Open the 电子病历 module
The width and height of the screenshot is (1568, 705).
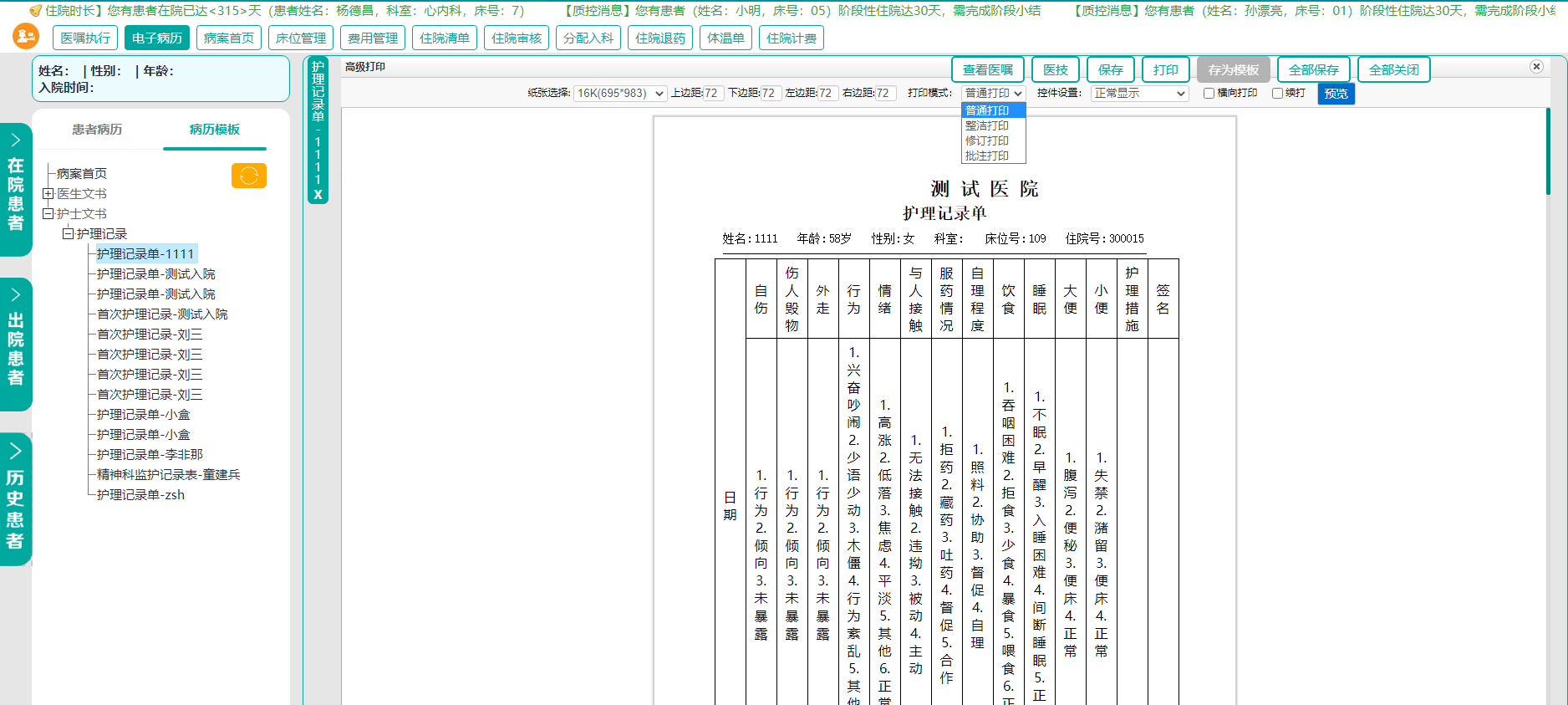click(x=157, y=38)
